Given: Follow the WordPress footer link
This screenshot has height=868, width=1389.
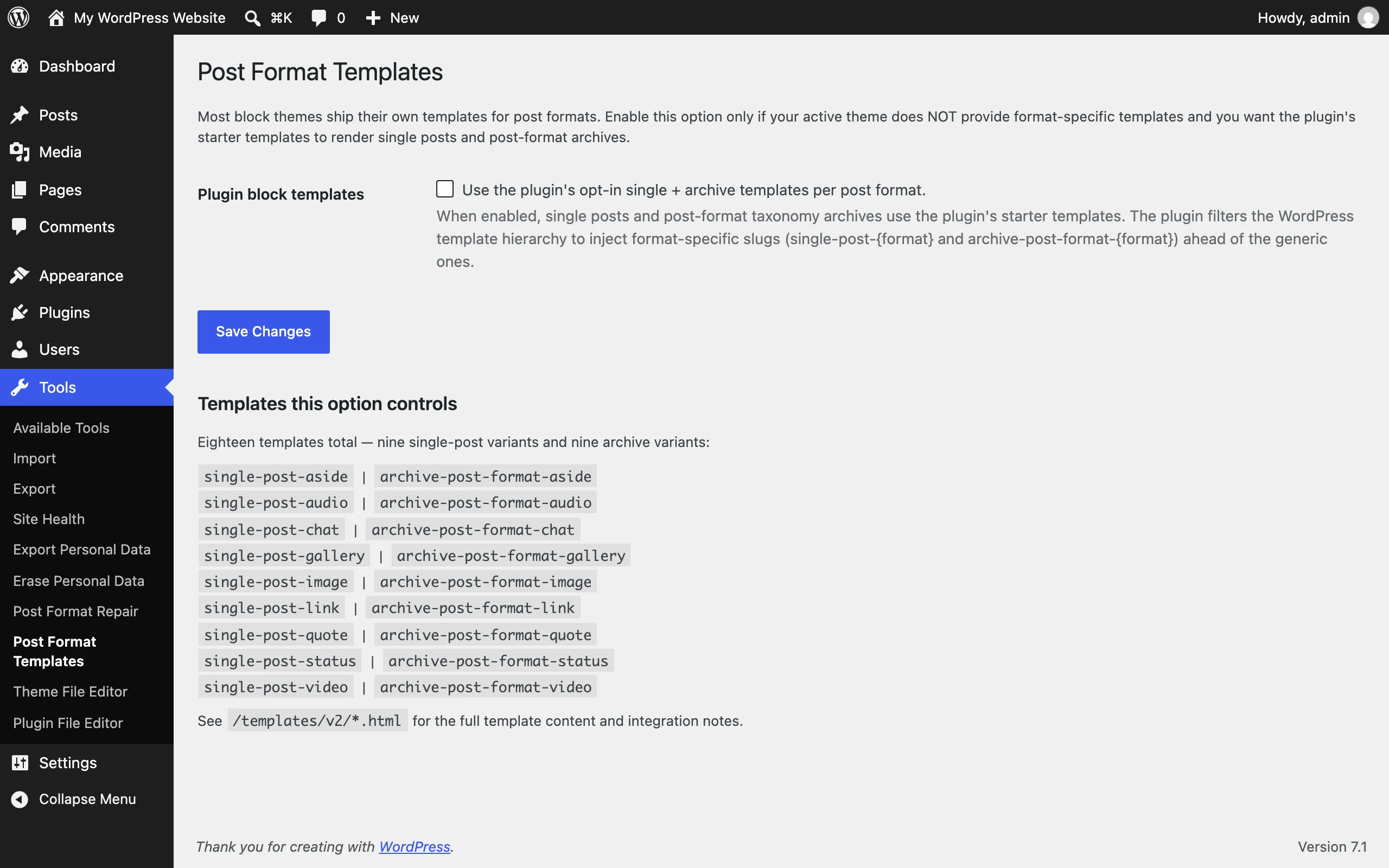Looking at the screenshot, I should pos(415,847).
